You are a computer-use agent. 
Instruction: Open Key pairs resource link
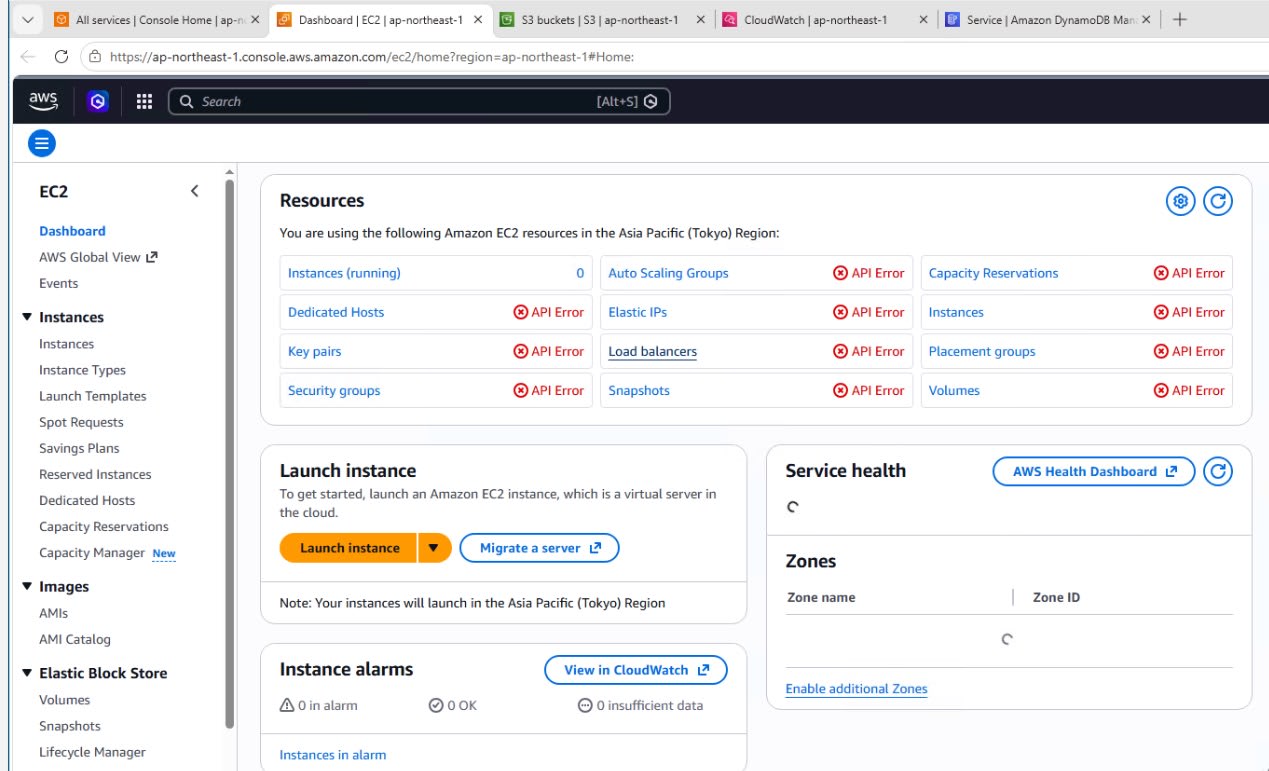coord(314,351)
